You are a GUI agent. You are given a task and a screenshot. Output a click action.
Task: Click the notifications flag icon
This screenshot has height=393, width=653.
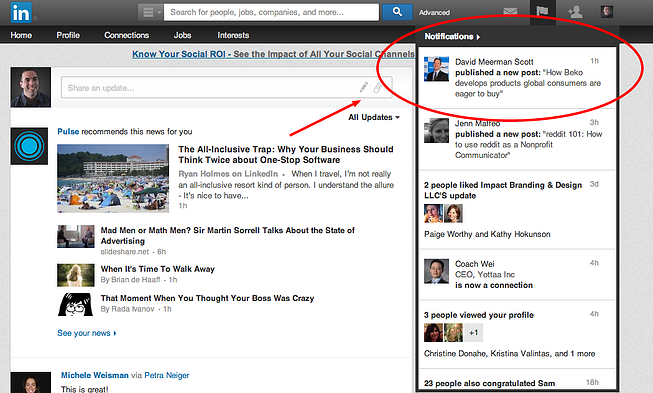point(542,12)
